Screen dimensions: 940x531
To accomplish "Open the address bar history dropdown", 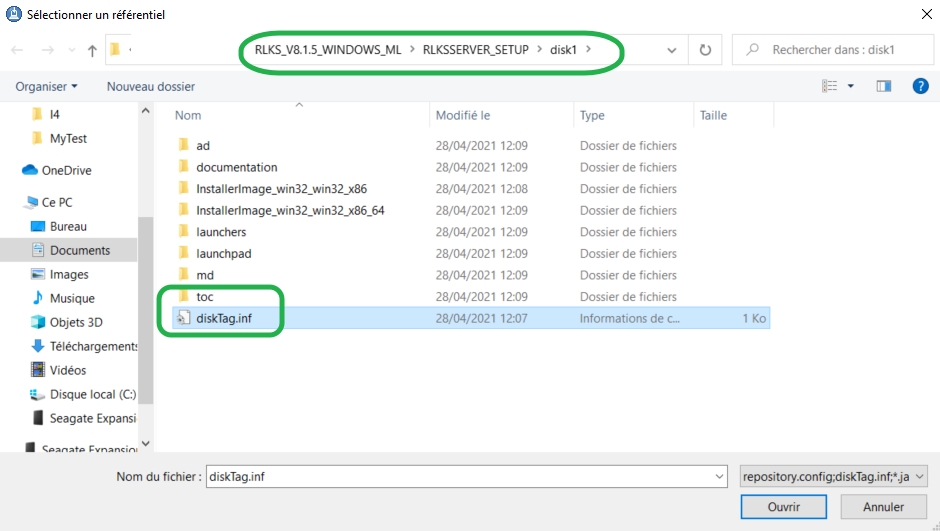I will [671, 50].
